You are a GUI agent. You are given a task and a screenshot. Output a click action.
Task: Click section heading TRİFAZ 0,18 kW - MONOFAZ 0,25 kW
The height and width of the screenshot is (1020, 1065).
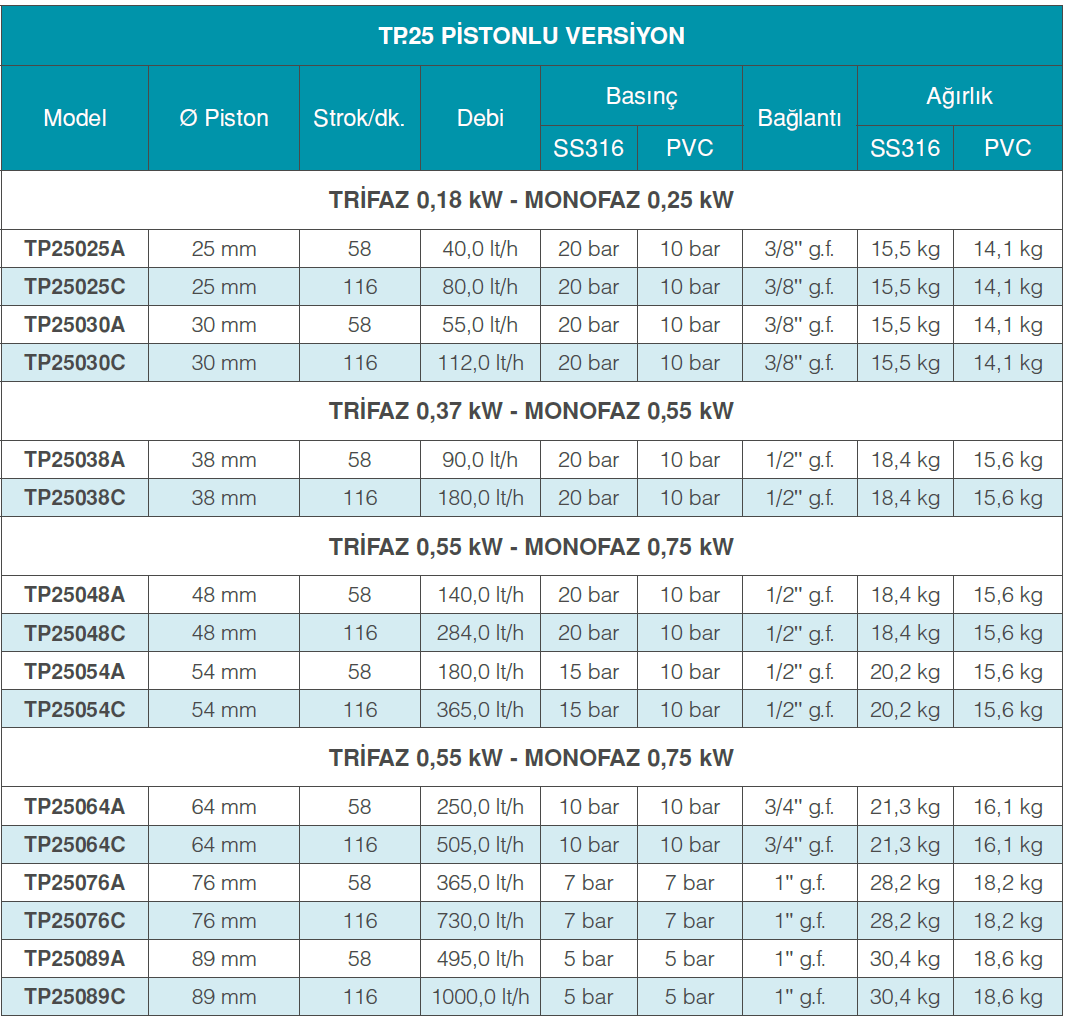(x=531, y=200)
